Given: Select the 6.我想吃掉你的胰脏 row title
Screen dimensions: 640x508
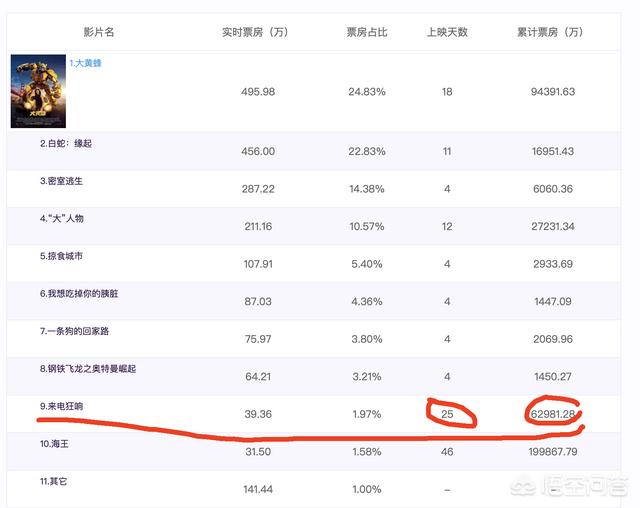Looking at the screenshot, I should click(79, 294).
